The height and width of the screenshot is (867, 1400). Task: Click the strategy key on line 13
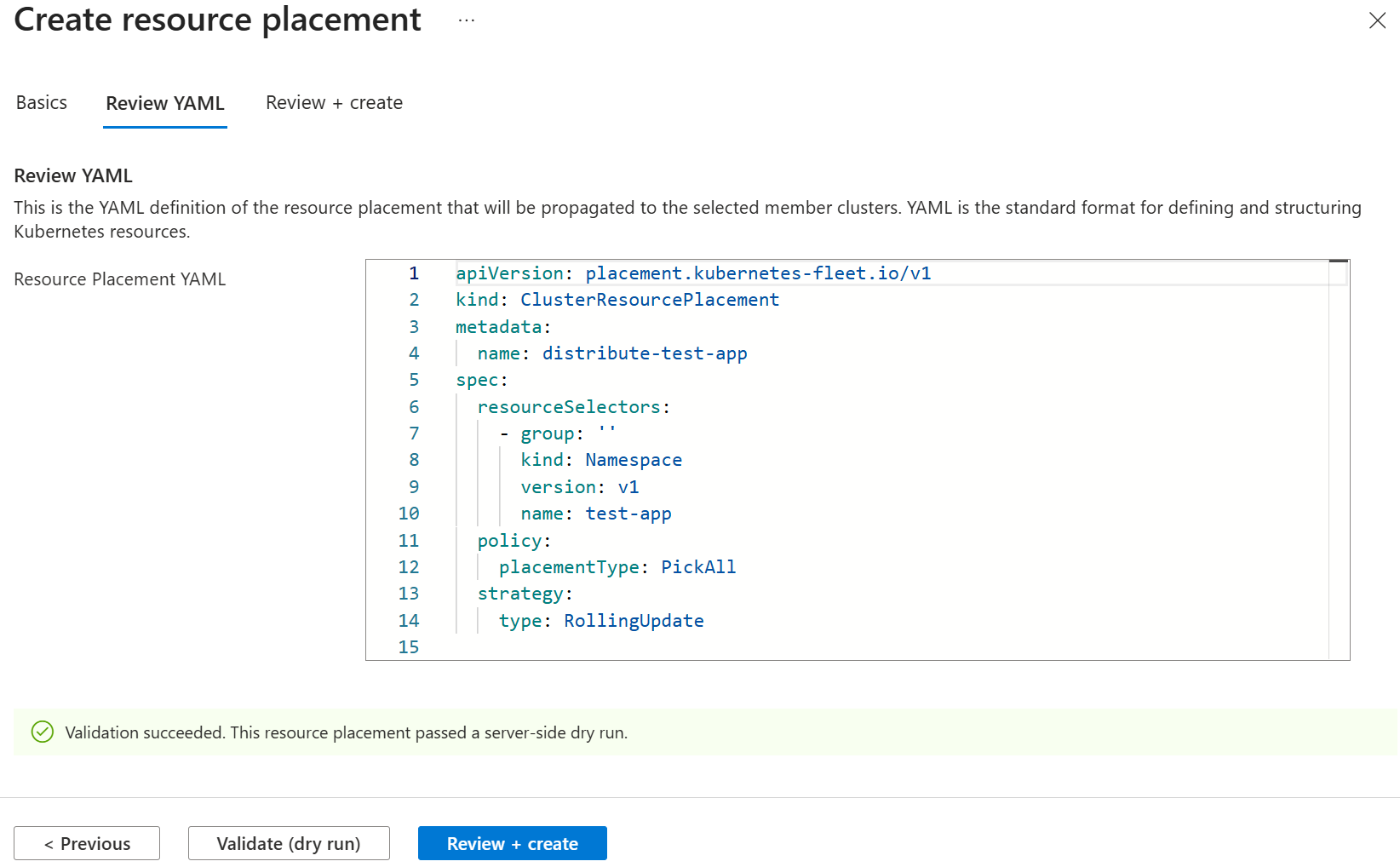pyautogui.click(x=520, y=594)
